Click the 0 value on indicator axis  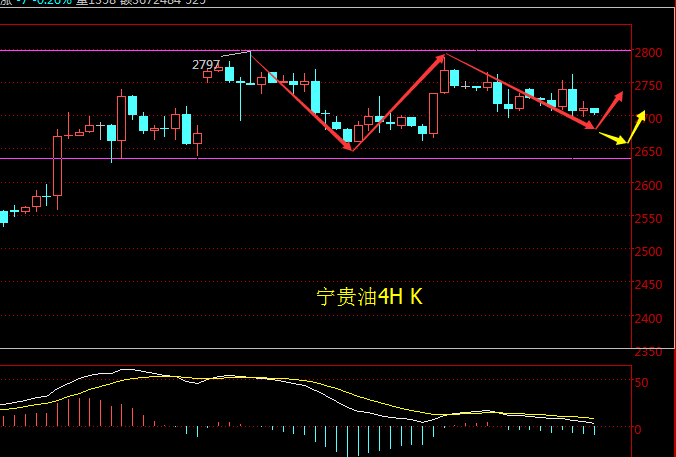(x=638, y=429)
